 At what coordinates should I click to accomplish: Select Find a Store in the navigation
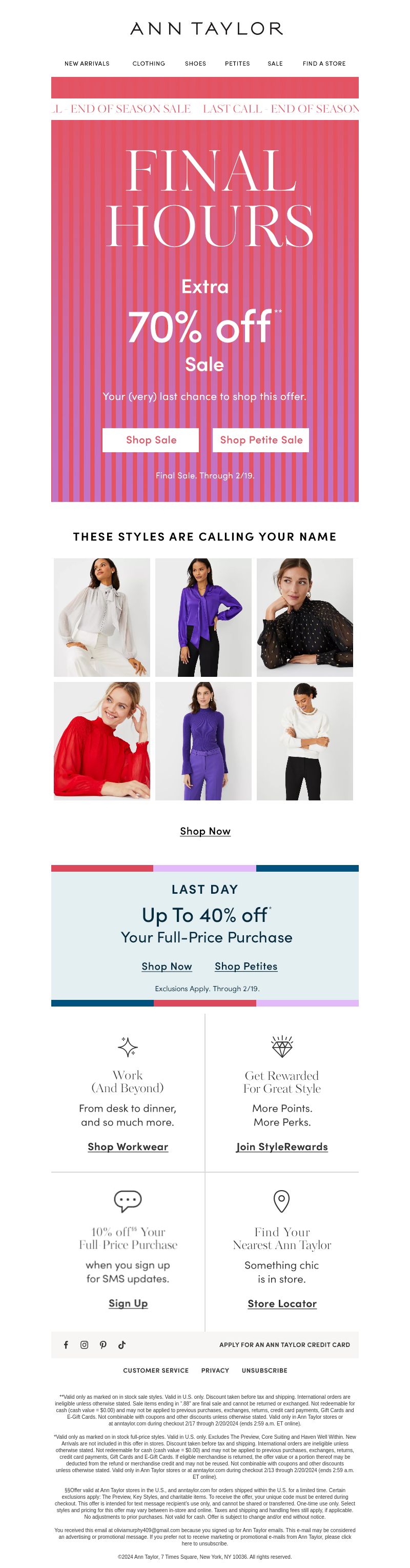pyautogui.click(x=324, y=63)
